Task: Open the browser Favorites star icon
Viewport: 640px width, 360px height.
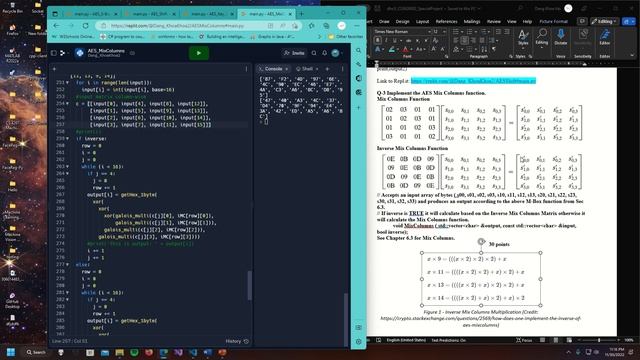Action: (x=311, y=26)
